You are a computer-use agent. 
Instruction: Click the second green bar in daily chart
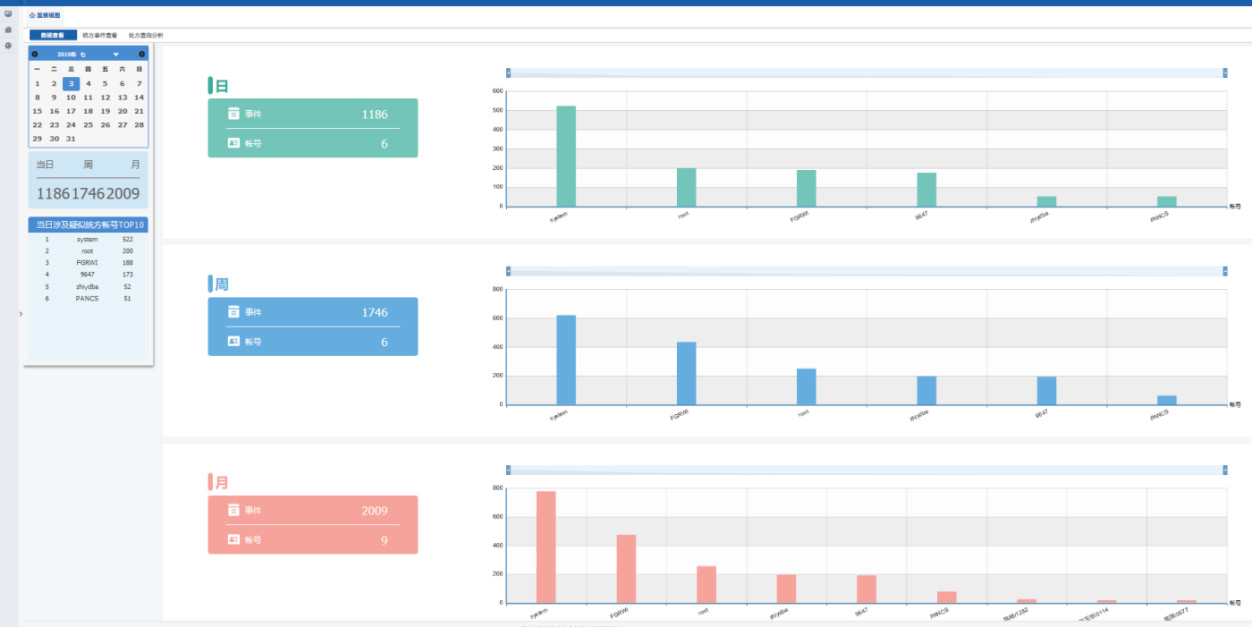(686, 187)
